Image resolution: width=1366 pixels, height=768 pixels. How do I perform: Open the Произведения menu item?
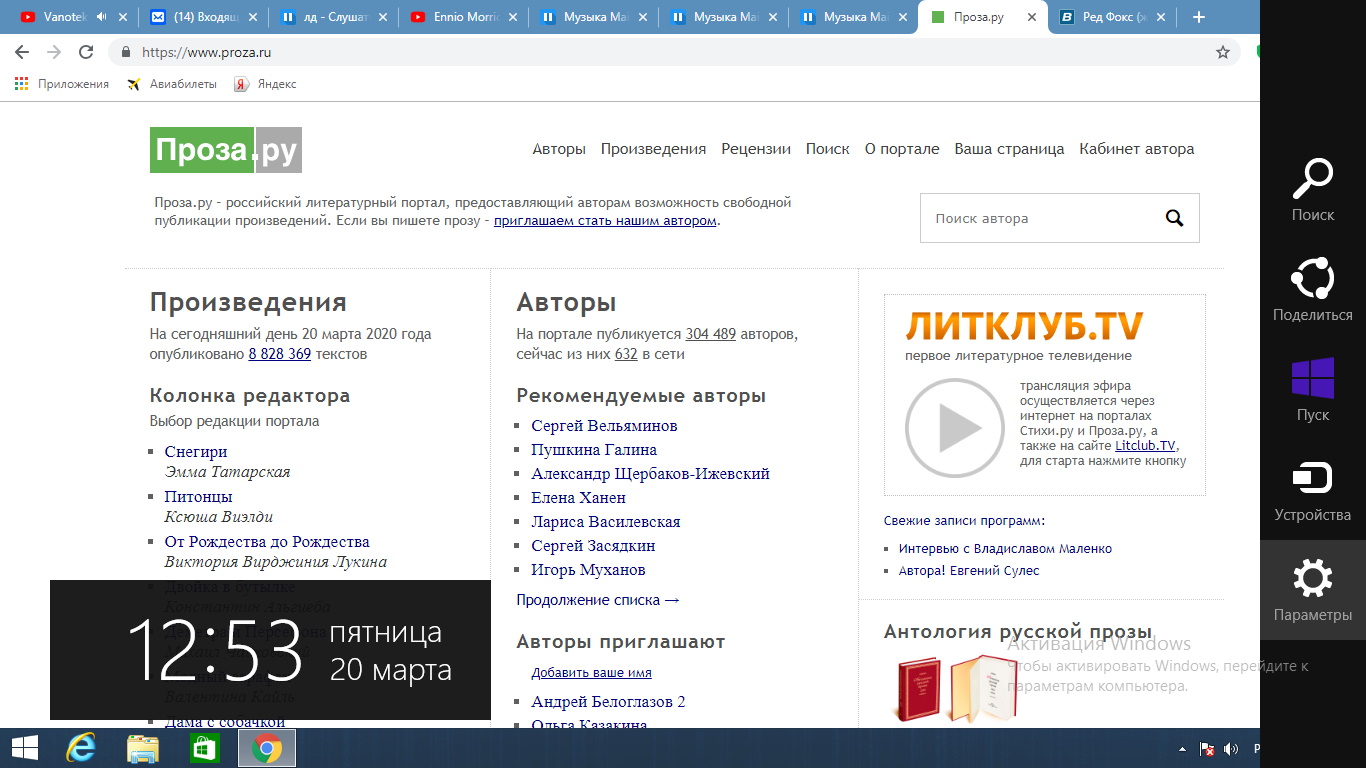point(654,149)
